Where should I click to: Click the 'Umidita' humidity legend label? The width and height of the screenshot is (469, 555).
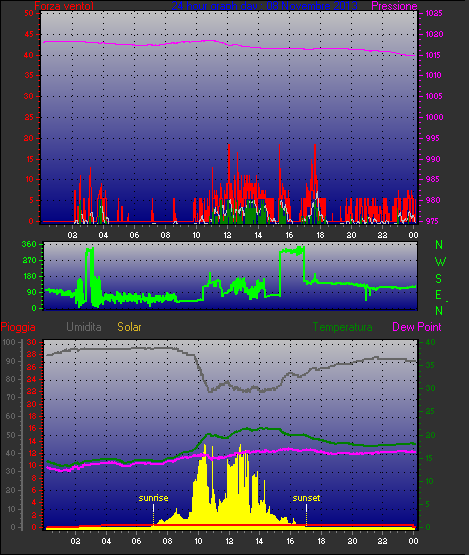click(84, 327)
